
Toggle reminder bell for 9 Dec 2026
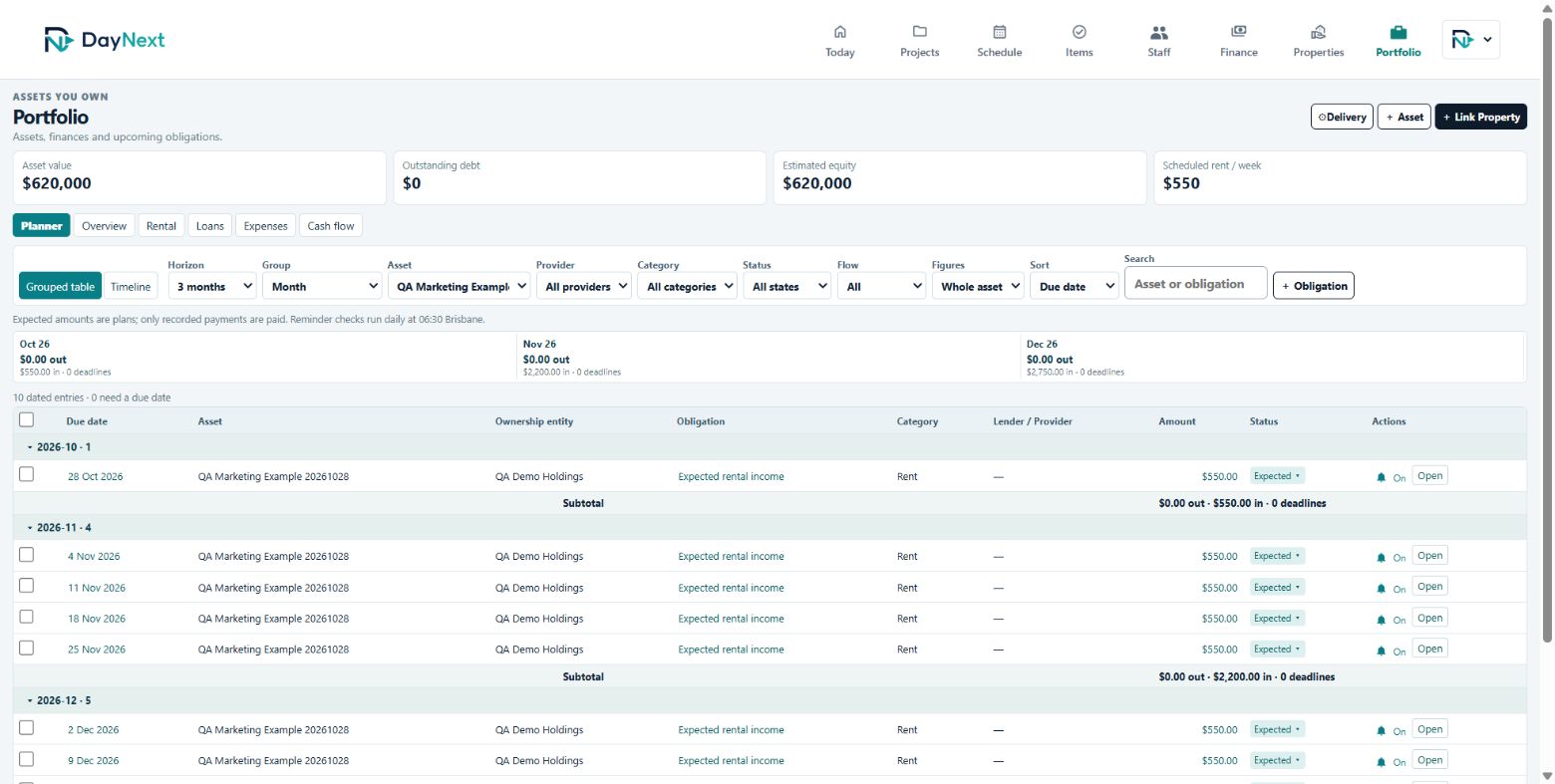pos(1381,762)
